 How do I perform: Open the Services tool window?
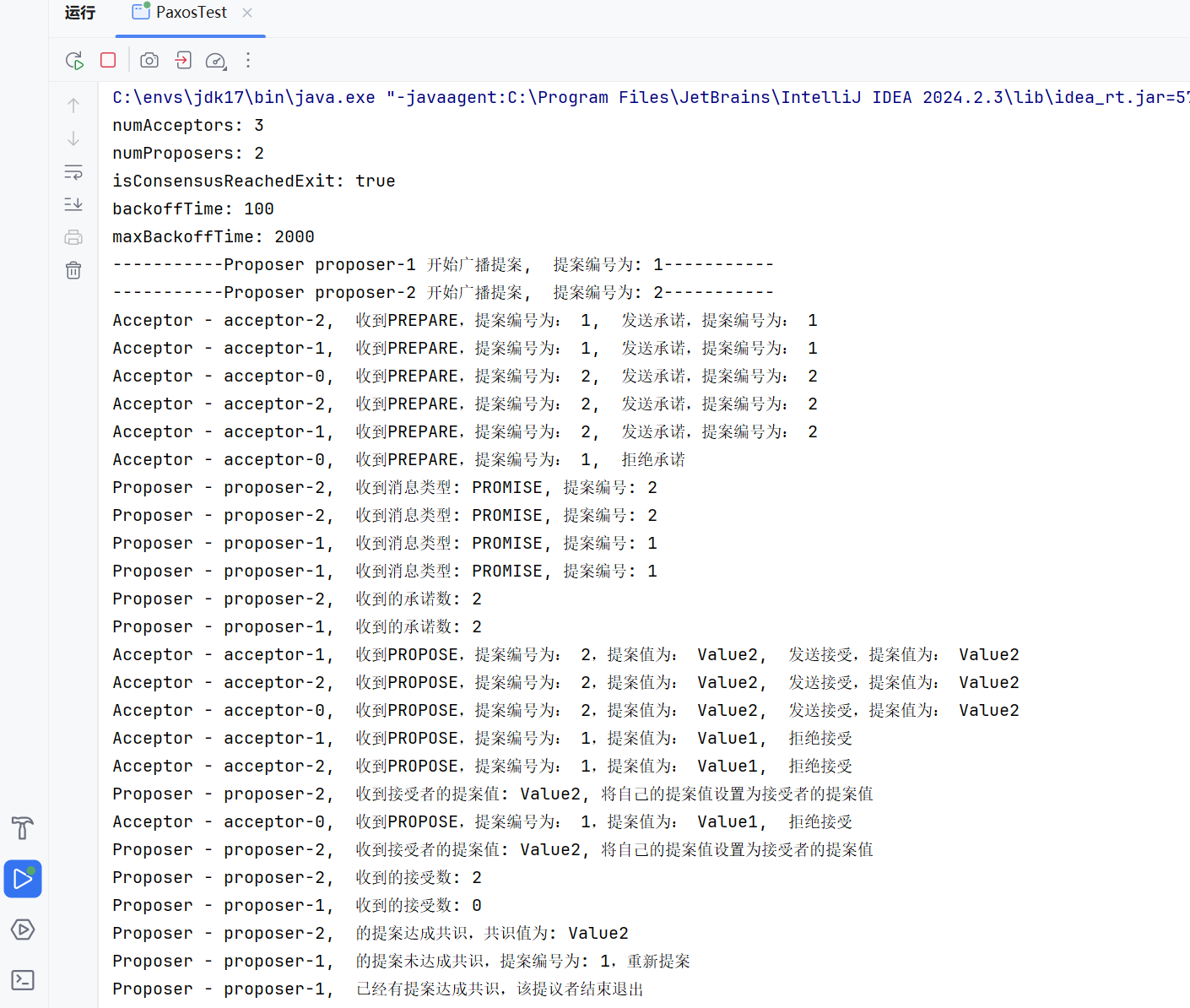(x=23, y=929)
